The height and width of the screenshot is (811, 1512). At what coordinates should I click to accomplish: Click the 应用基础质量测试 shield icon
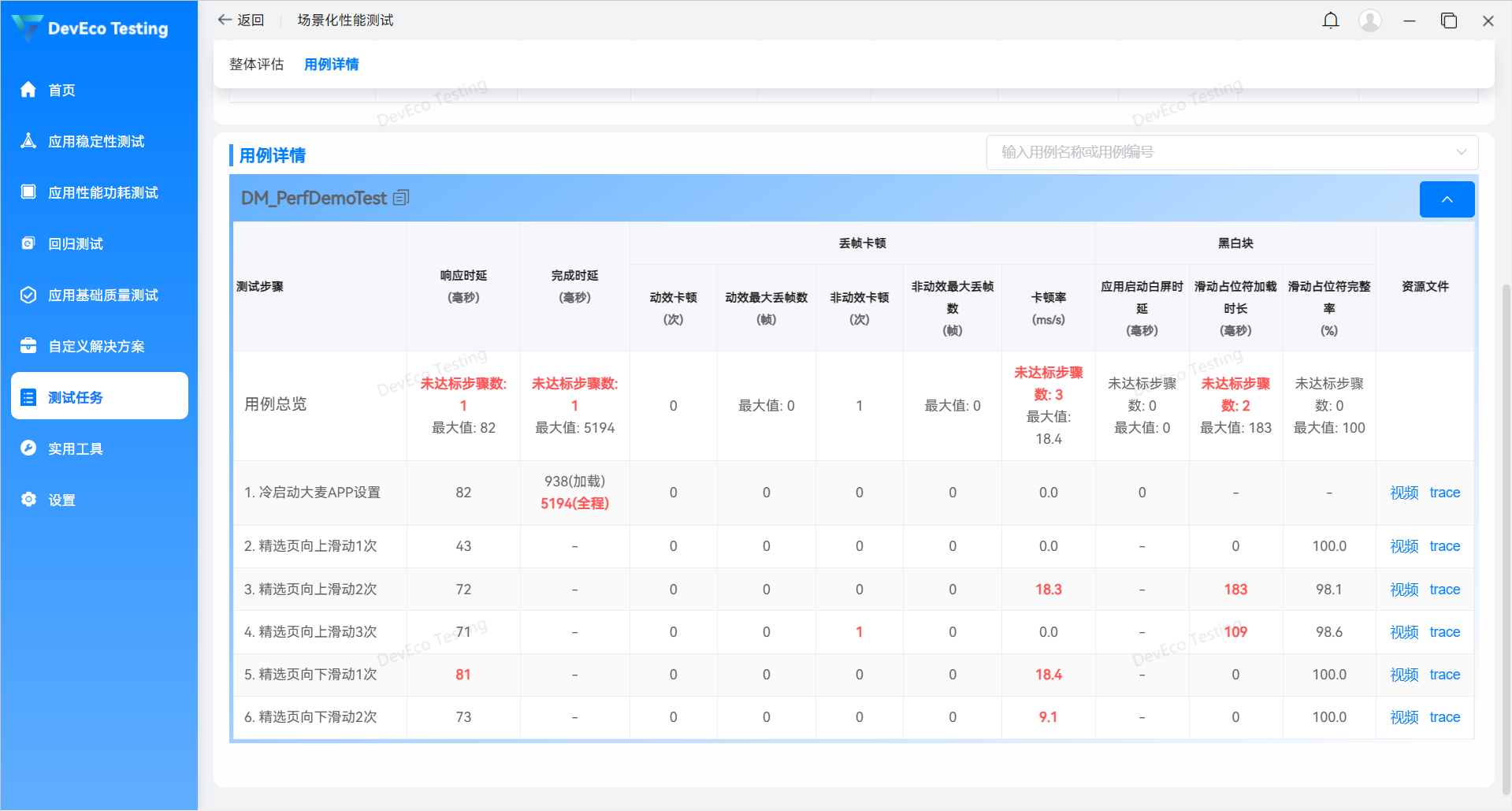[x=28, y=295]
